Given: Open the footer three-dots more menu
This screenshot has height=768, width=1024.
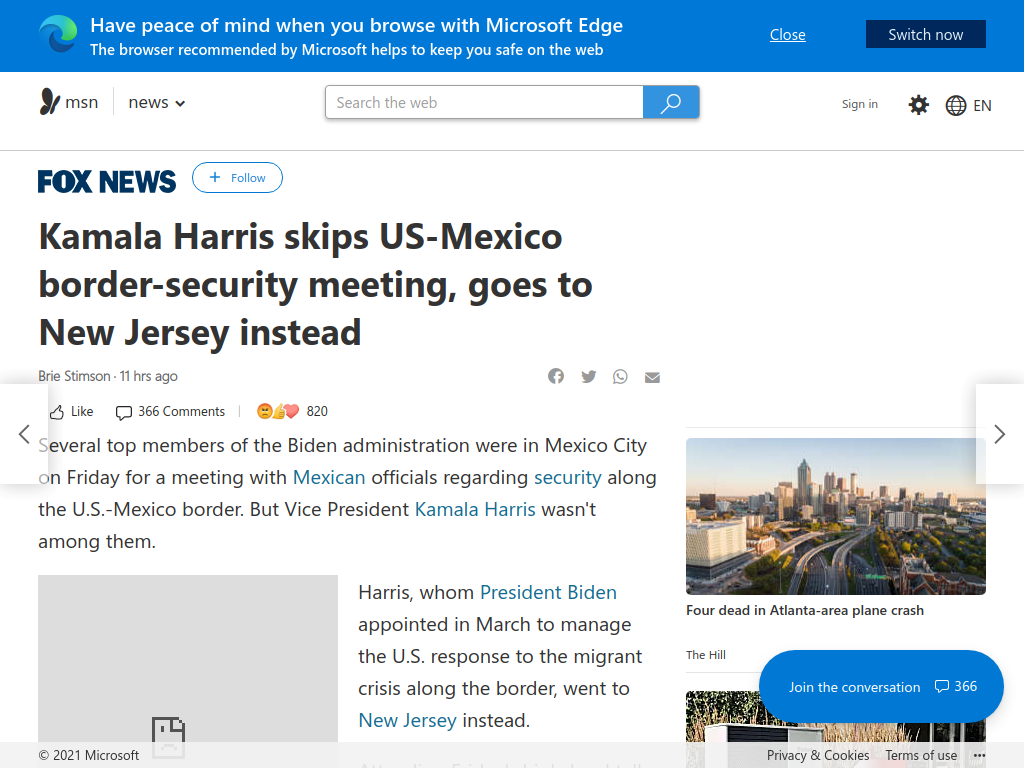Looking at the screenshot, I should point(979,756).
